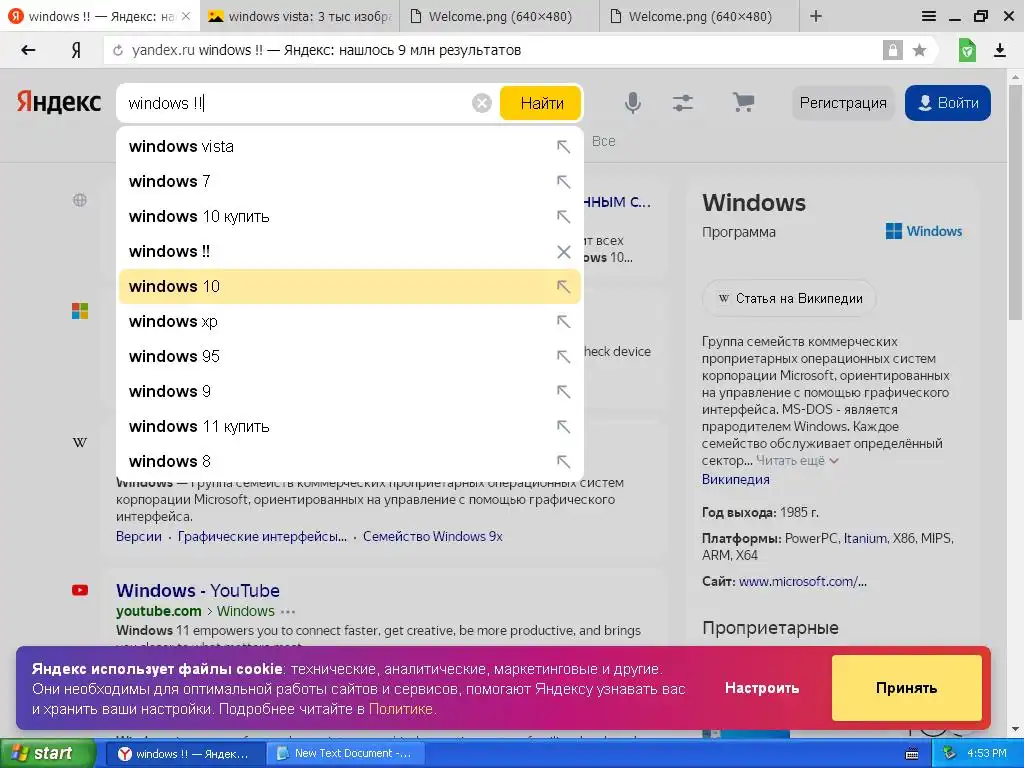Open the Семейство Windows 9x sublink
The height and width of the screenshot is (768, 1024).
pos(432,536)
